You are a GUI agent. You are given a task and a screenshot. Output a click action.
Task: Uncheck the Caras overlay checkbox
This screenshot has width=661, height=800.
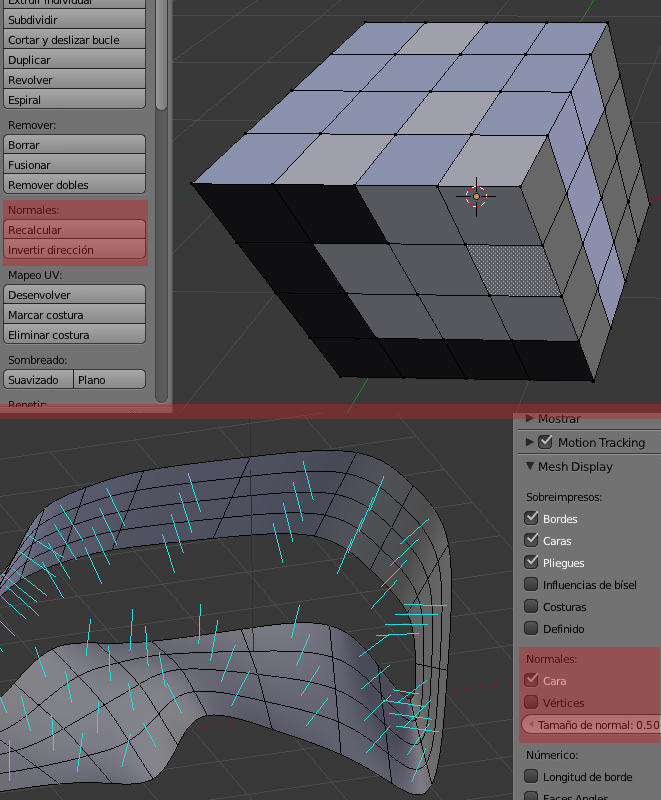click(x=531, y=540)
